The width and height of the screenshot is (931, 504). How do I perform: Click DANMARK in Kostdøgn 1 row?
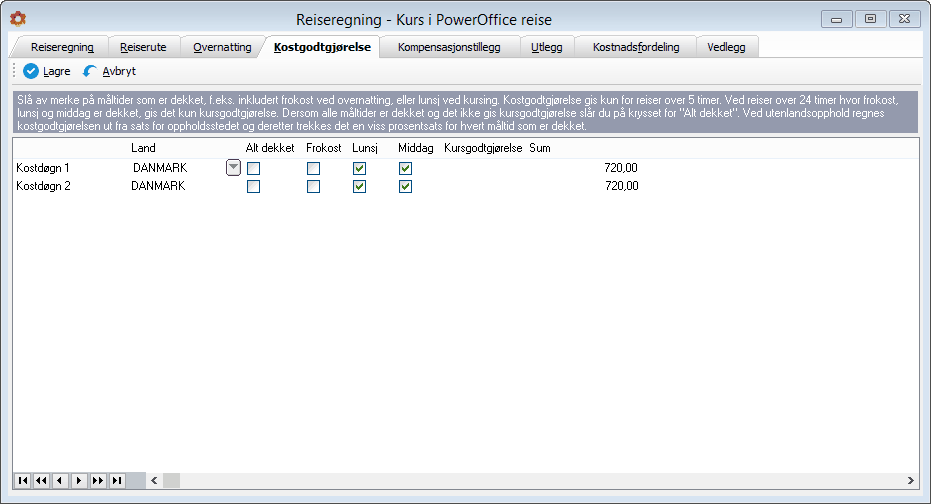tap(160, 168)
